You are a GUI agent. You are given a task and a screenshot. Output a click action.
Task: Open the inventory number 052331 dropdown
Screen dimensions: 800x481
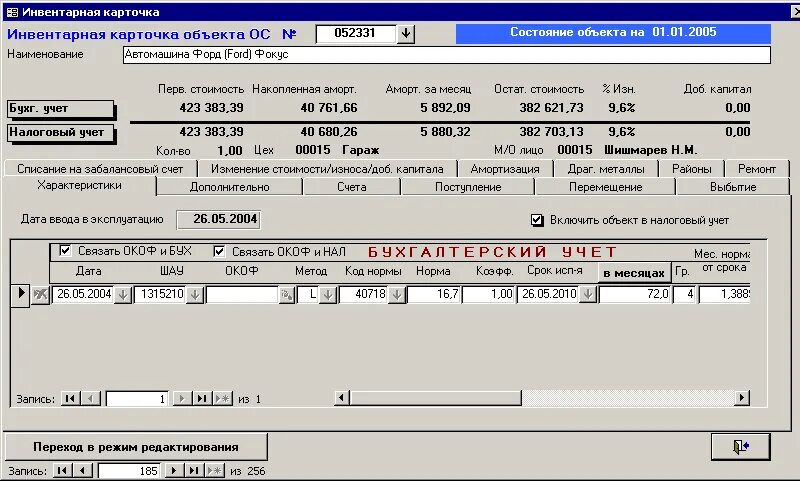pos(406,34)
